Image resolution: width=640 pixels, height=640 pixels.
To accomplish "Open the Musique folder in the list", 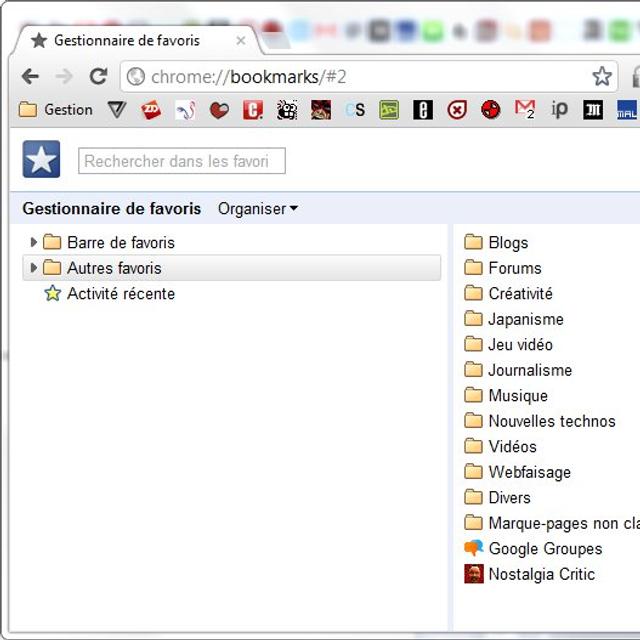I will pyautogui.click(x=517, y=396).
